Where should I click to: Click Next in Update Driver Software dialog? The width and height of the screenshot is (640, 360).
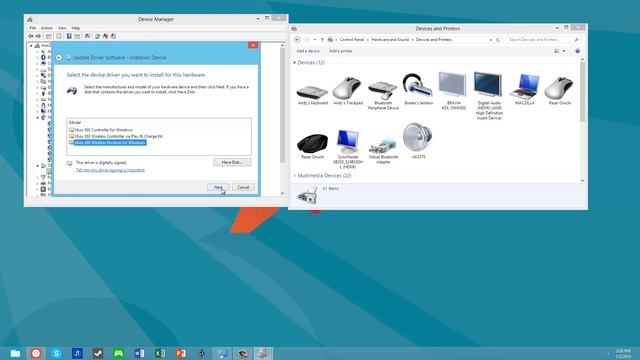218,187
